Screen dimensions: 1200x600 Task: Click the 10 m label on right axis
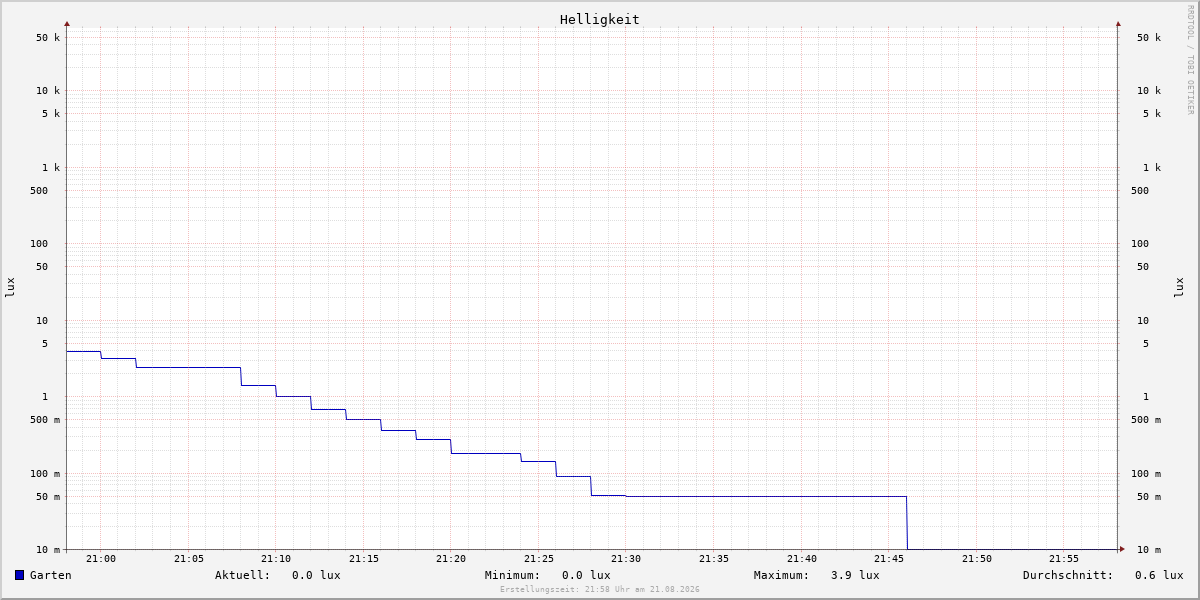coord(1149,550)
